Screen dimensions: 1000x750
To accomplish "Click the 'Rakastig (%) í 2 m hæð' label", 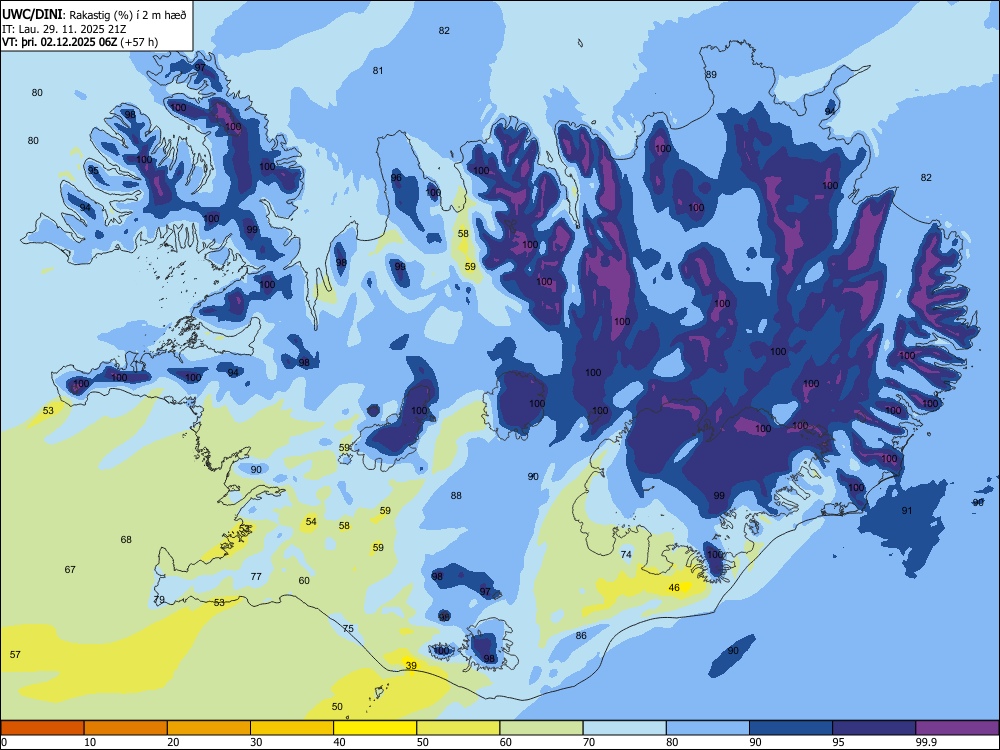I will pos(128,15).
